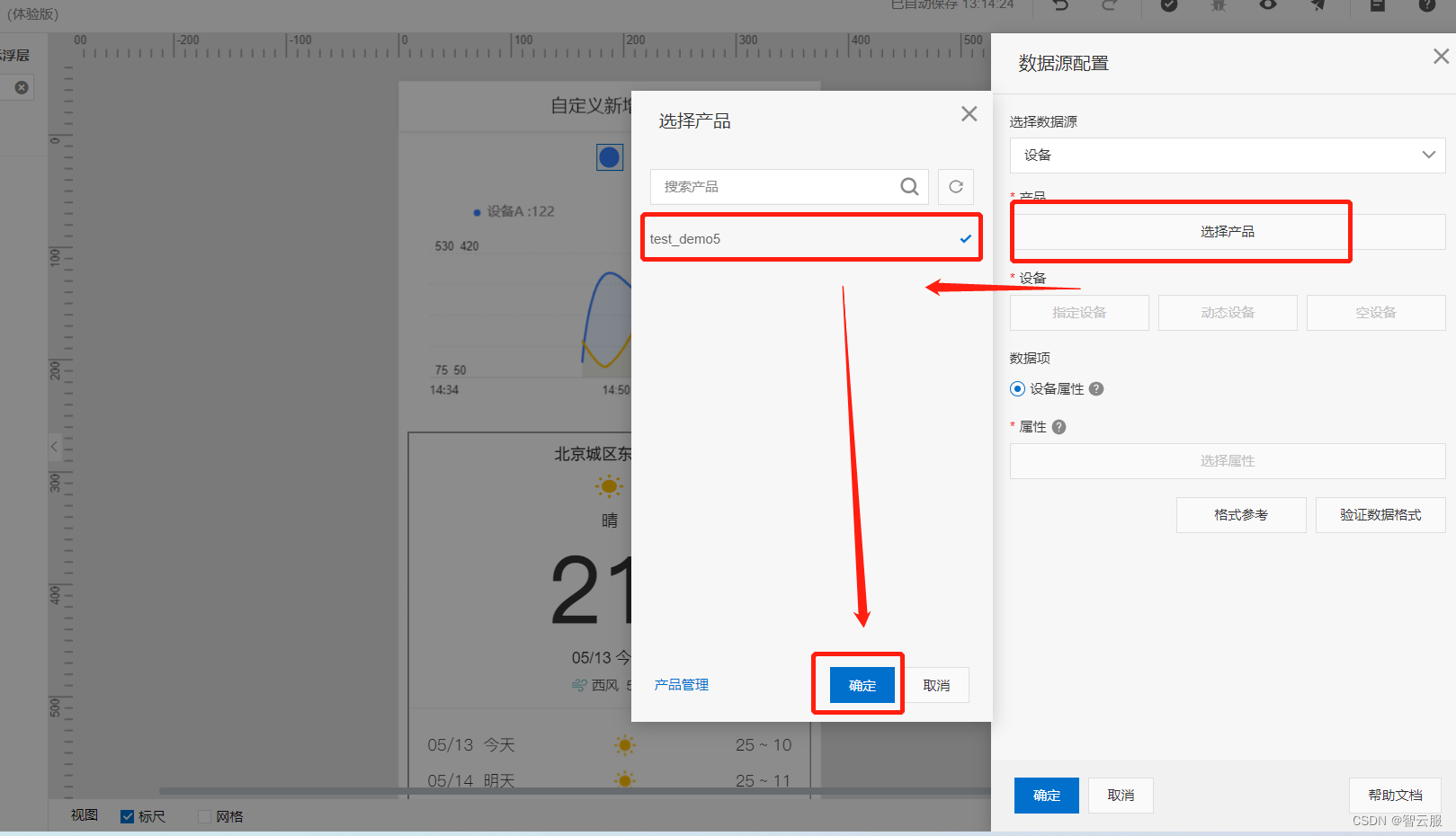Click the 25 ~ 10 temperature value
The width and height of the screenshot is (1456, 836).
pos(764,745)
